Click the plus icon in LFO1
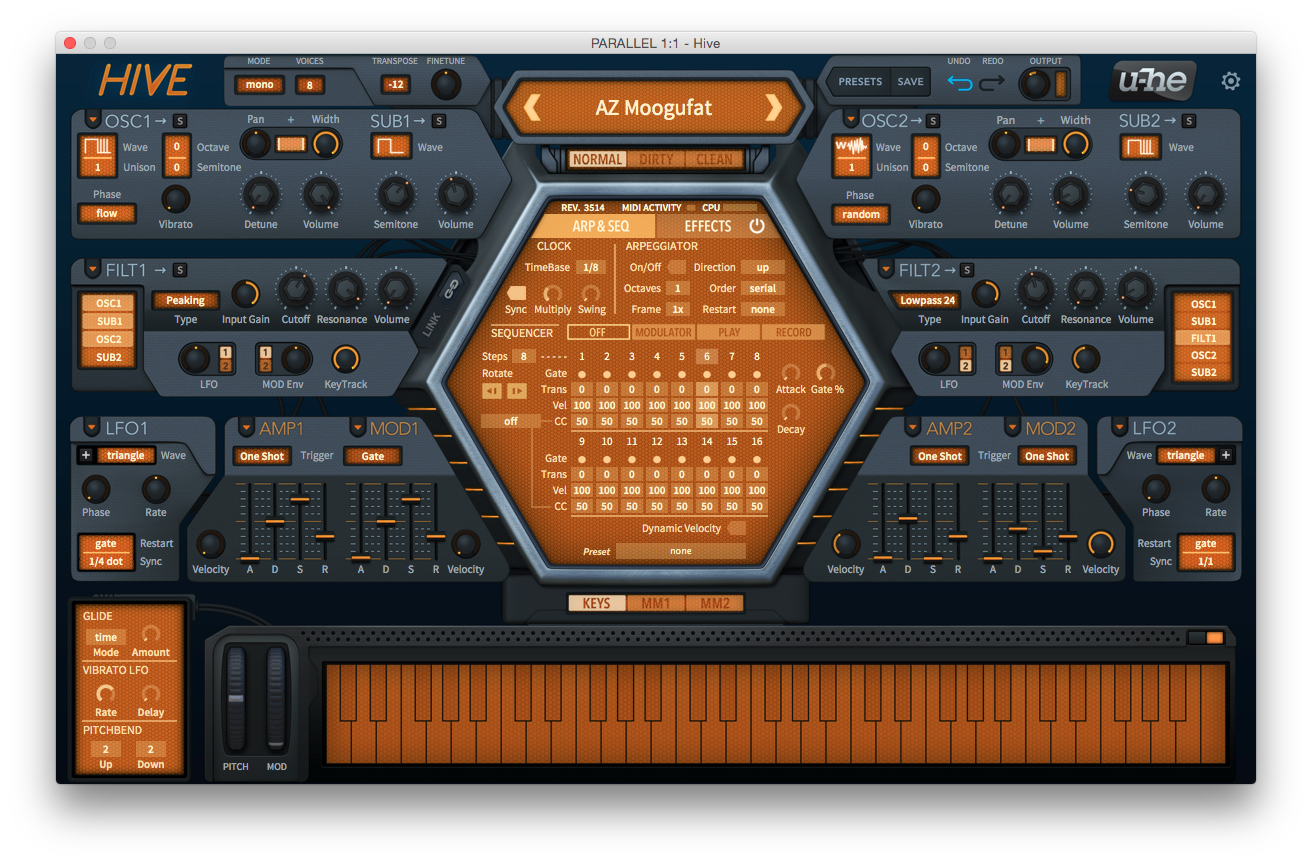This screenshot has width=1312, height=864. click(86, 455)
